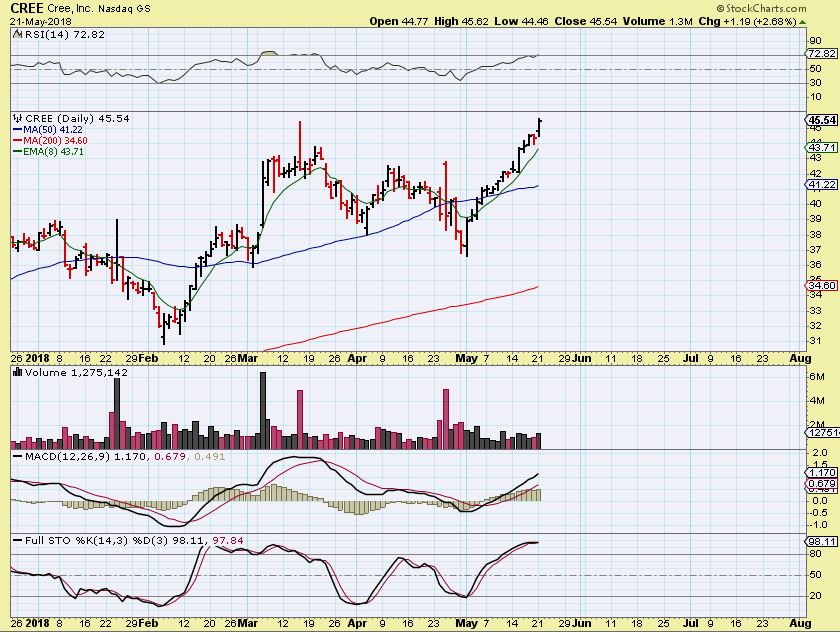Click the 43.71 EMA price tag

pos(822,147)
